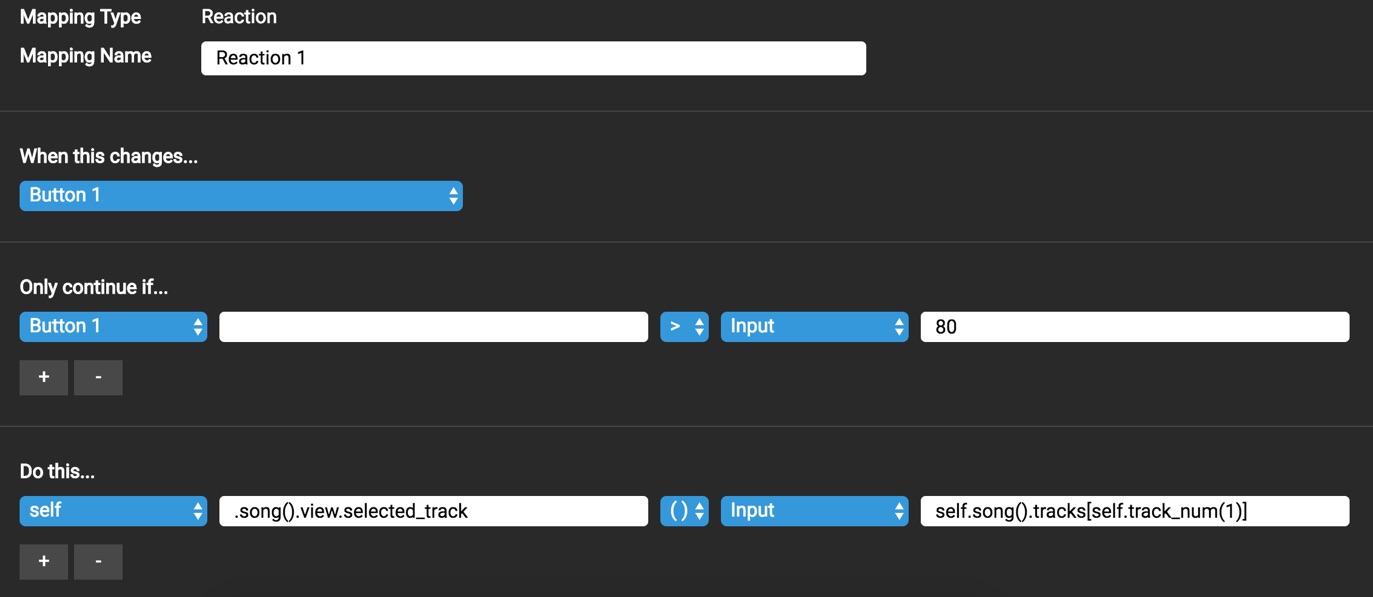
Task: Click the empty text field in the condition row
Action: tap(433, 327)
